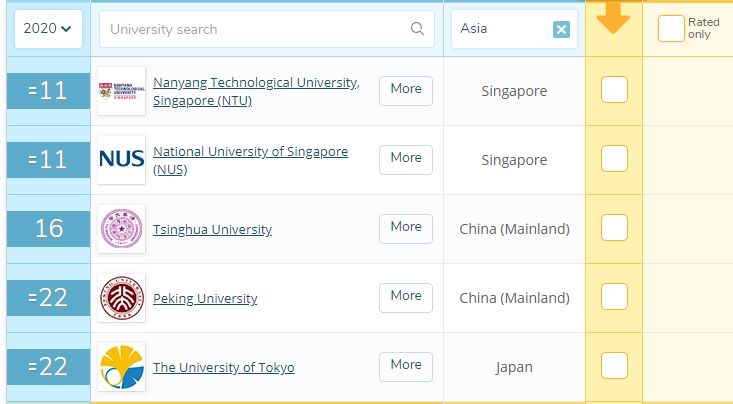This screenshot has height=404, width=733.
Task: Click the magnifying glass search icon
Action: [417, 29]
